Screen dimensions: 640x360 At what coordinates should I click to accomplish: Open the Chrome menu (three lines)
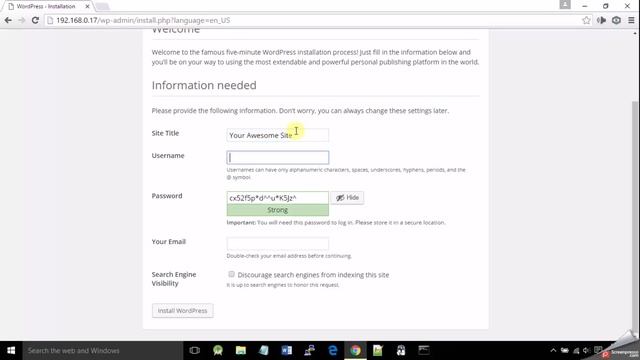click(x=631, y=20)
